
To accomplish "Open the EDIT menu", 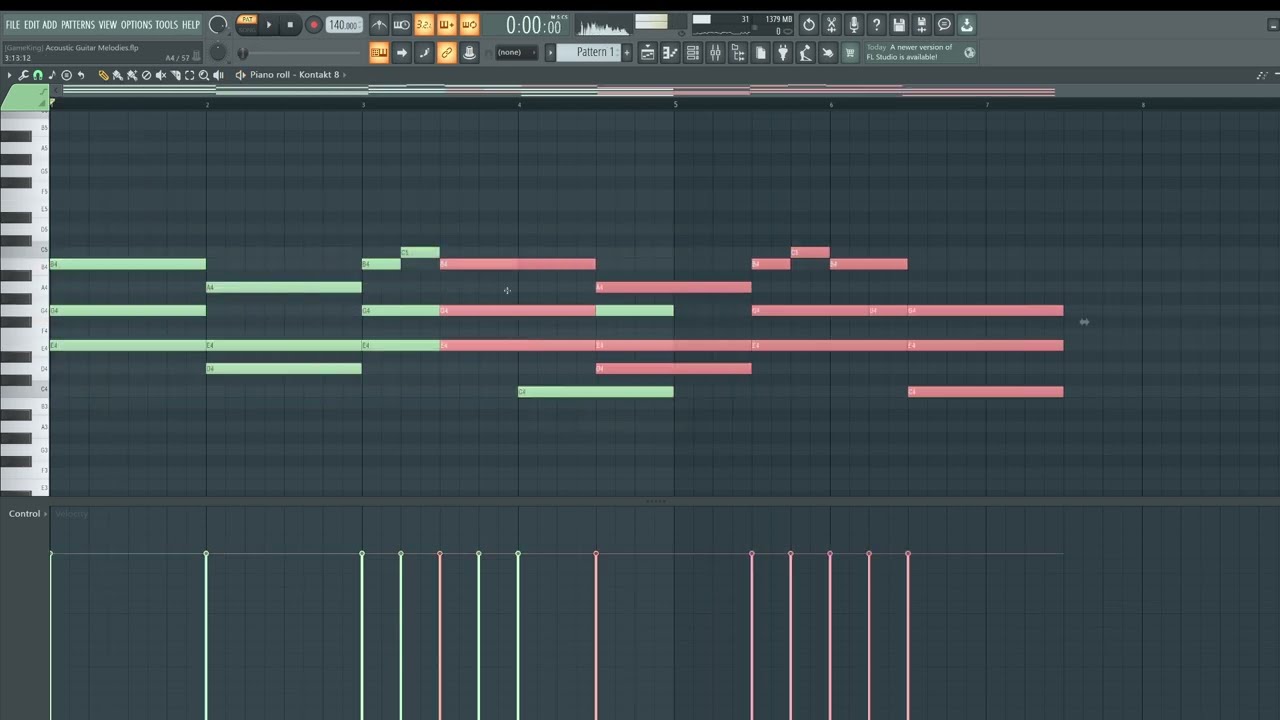I will pyautogui.click(x=31, y=25).
